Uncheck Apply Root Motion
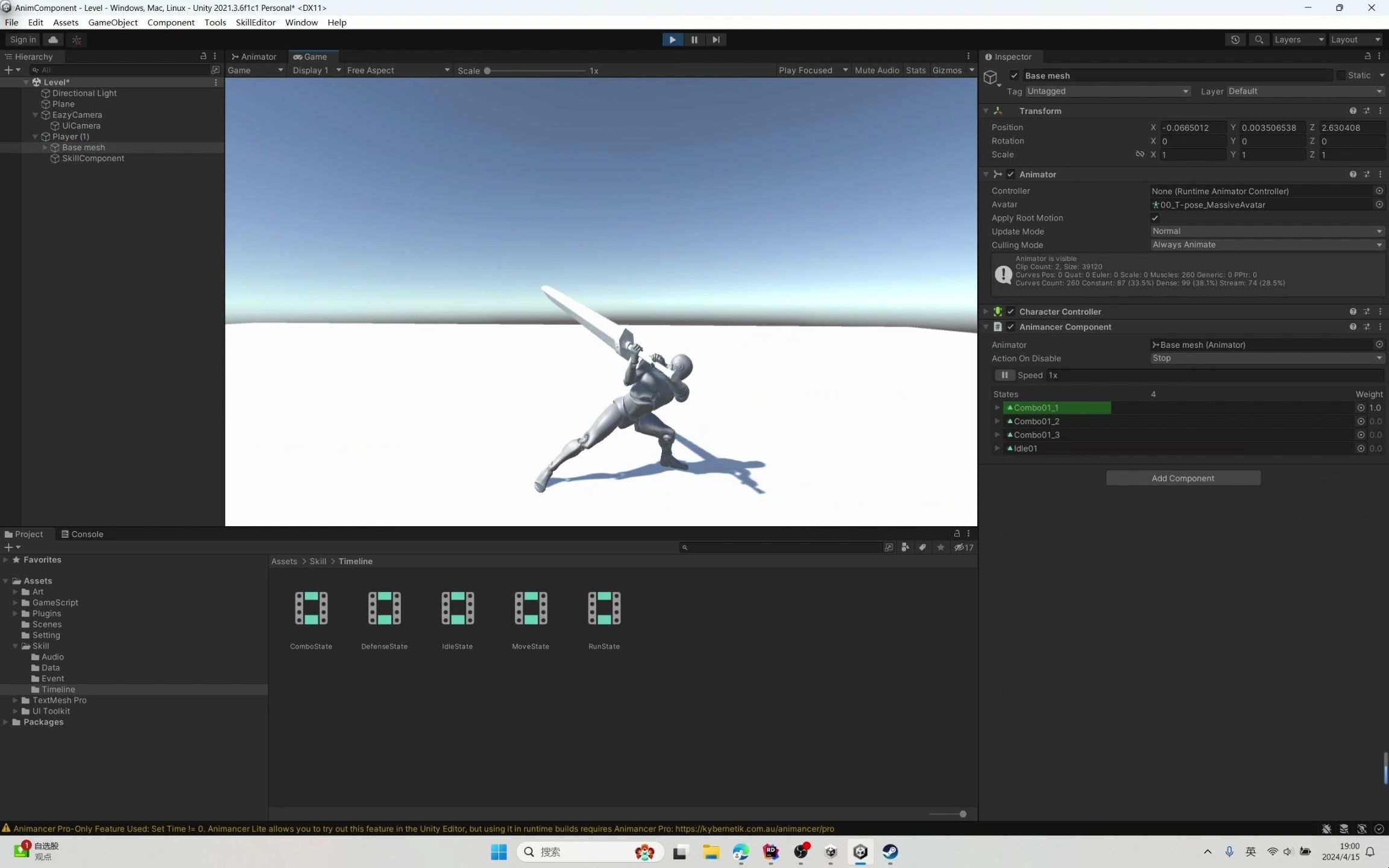The height and width of the screenshot is (868, 1389). click(1154, 218)
